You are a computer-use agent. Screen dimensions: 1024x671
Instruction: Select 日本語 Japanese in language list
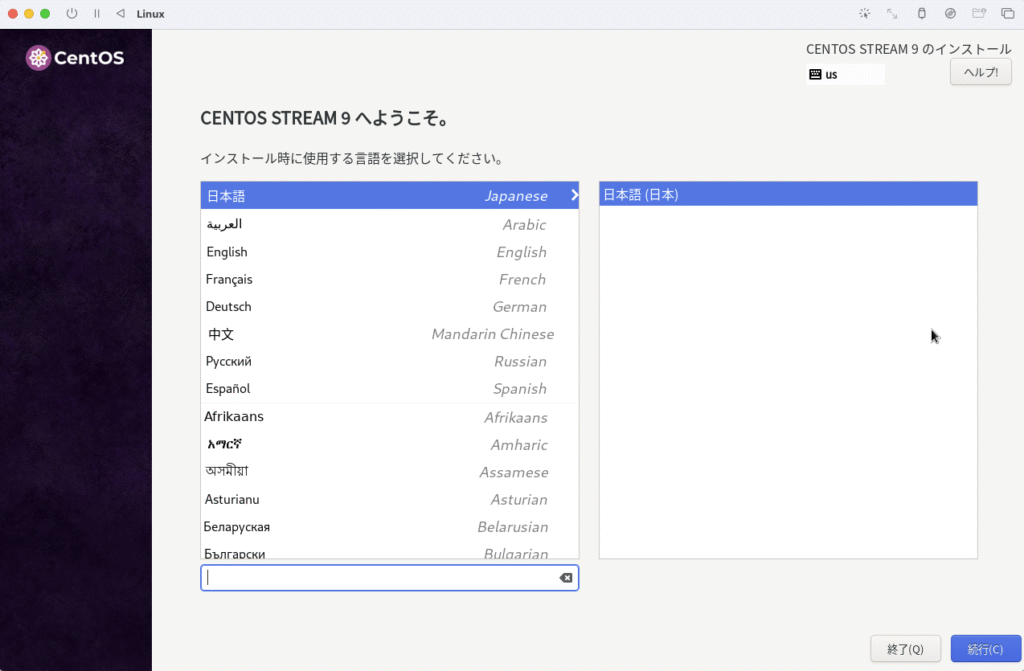[x=389, y=195]
